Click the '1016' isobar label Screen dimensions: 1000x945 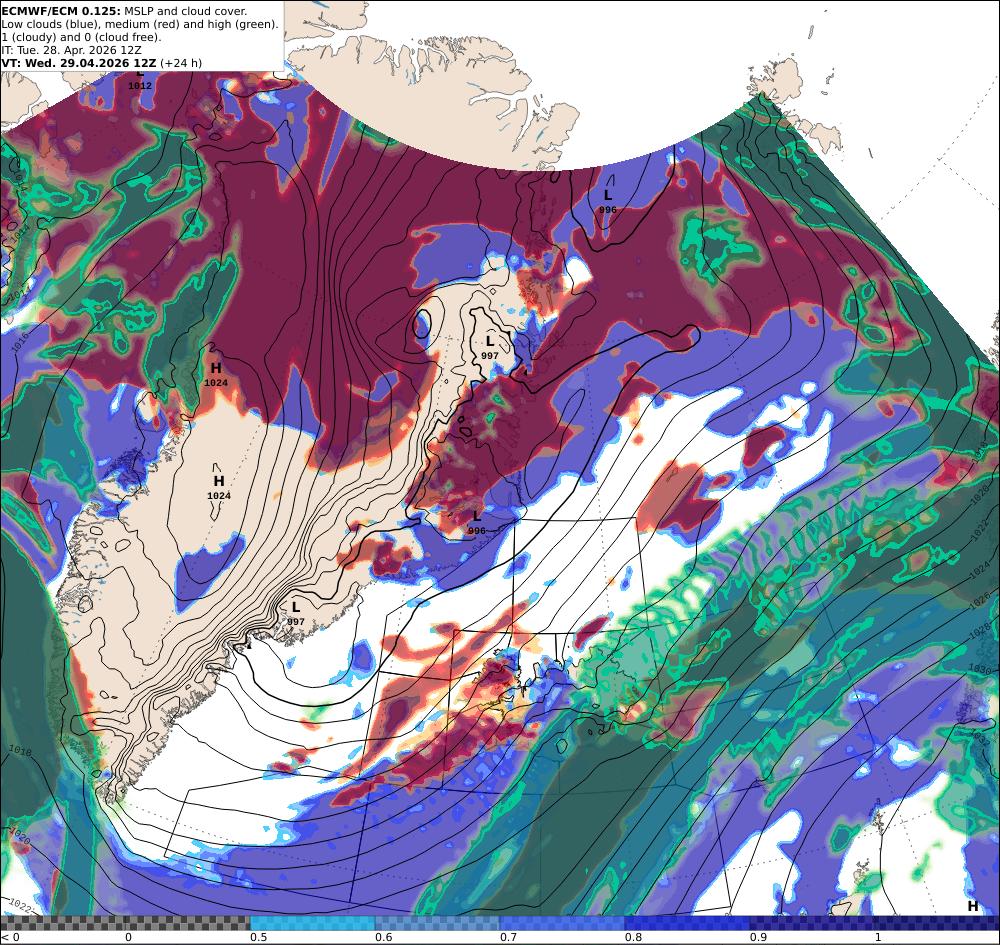click(x=21, y=341)
